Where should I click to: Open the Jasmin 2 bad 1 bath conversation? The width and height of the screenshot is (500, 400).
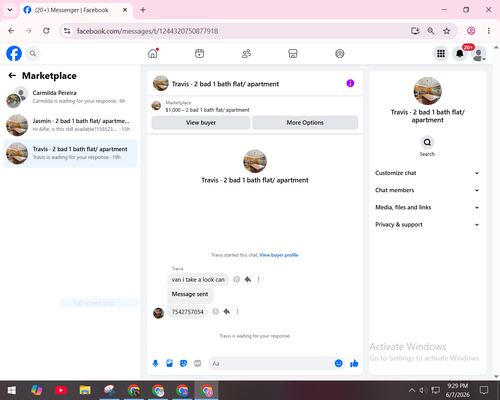click(70, 125)
